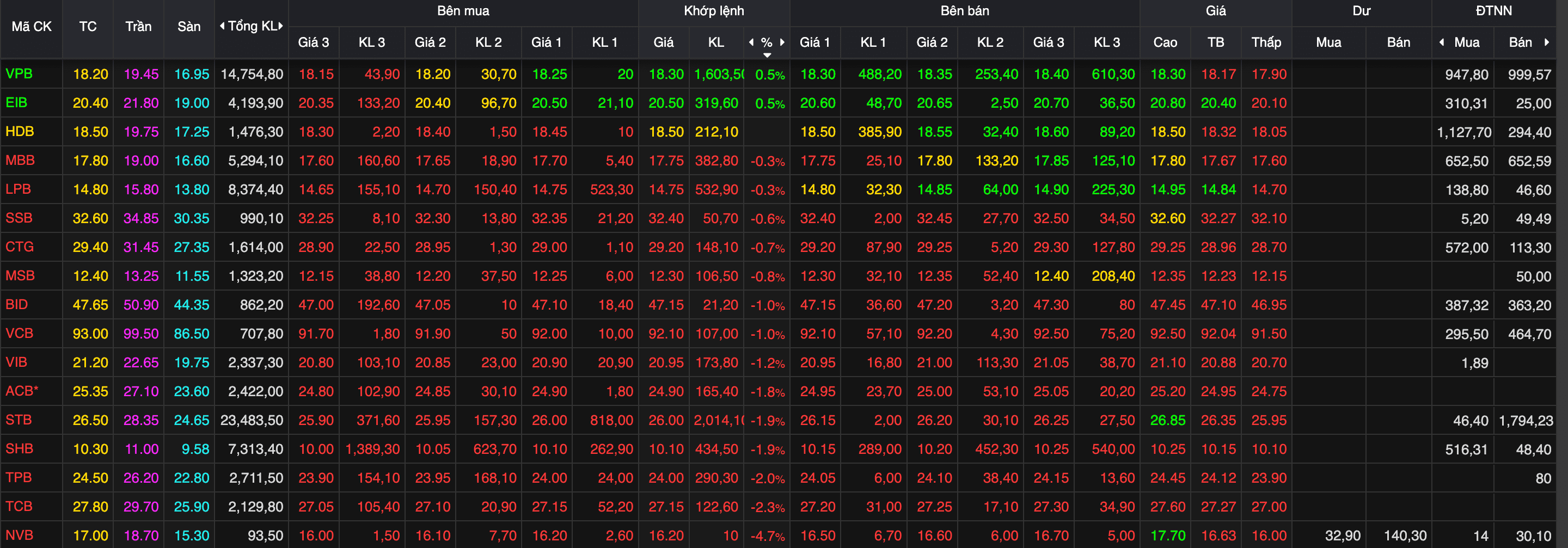Click BID reference price 47.65
This screenshot has height=548, width=1568.
(91, 305)
